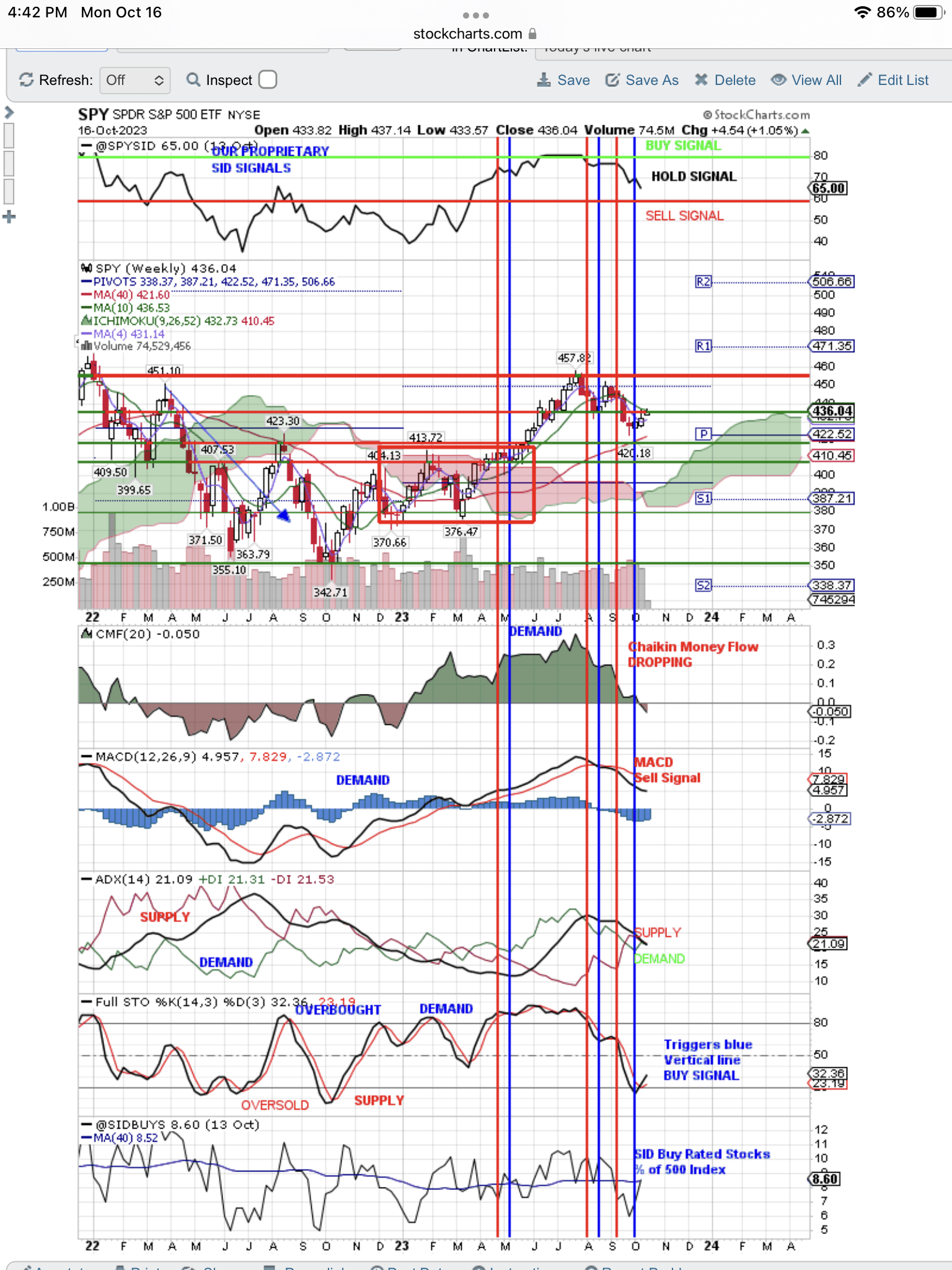The width and height of the screenshot is (952, 1270).
Task: Click the R1 pivot label
Action: tap(703, 346)
